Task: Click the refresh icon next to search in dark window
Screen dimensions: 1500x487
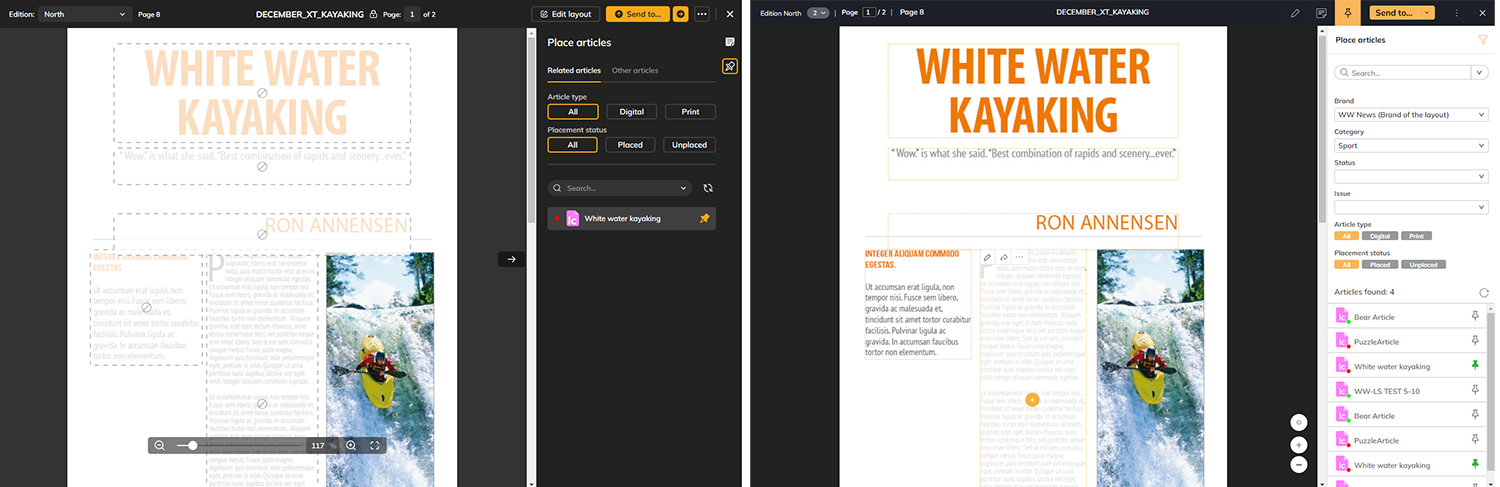Action: coord(708,188)
